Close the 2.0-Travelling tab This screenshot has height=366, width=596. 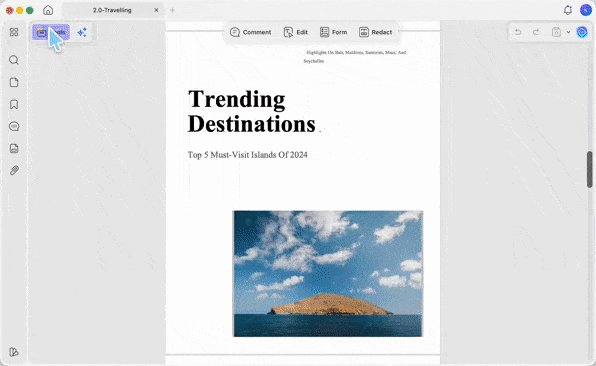156,10
